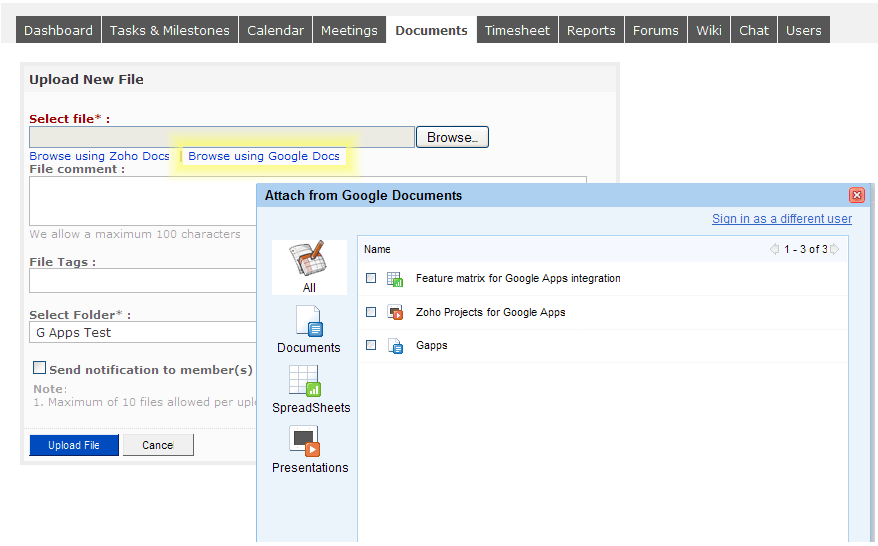Go to the next page of results
The image size is (878, 546).
click(835, 249)
